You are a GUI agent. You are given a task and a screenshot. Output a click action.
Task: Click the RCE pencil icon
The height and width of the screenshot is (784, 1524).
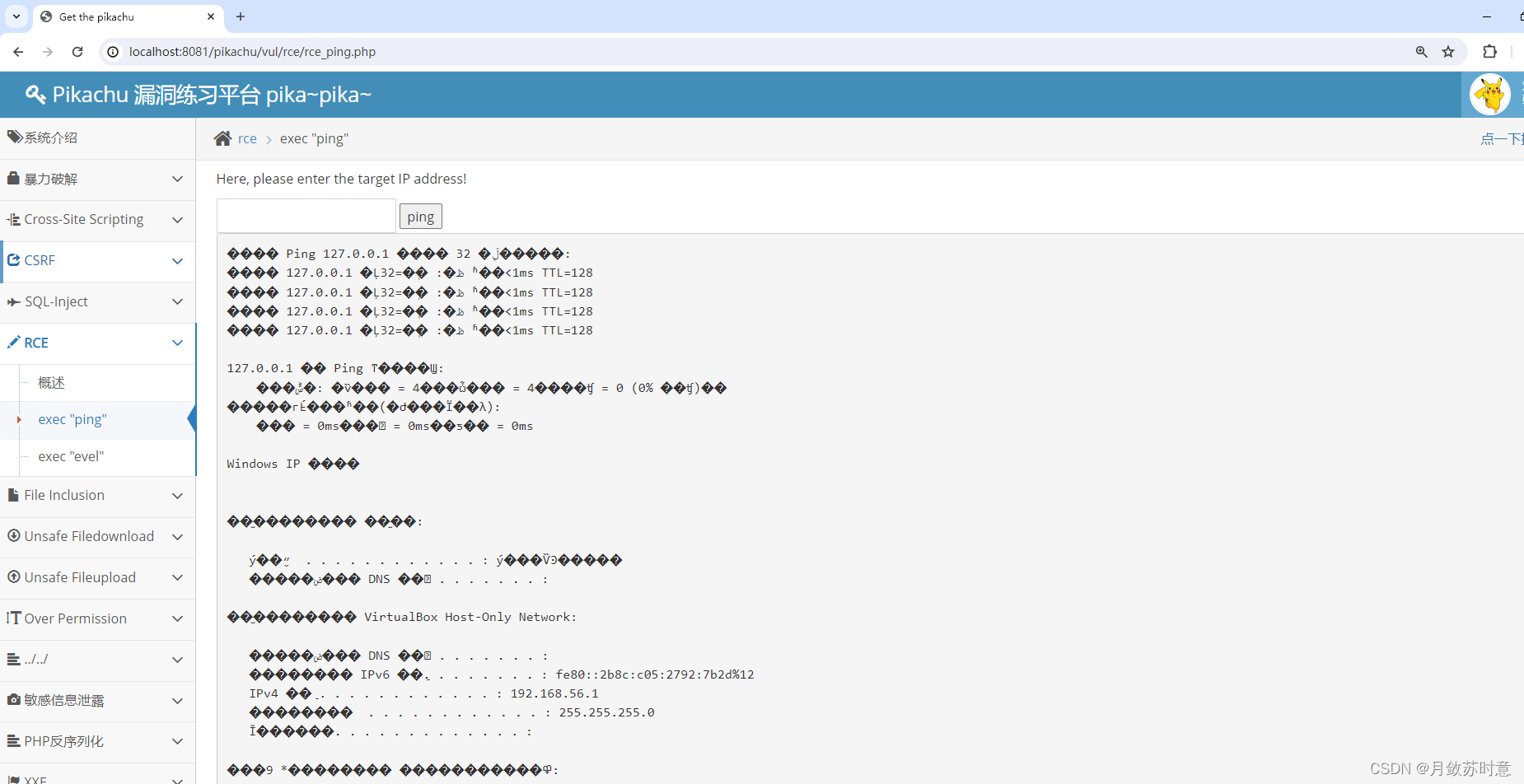[13, 342]
